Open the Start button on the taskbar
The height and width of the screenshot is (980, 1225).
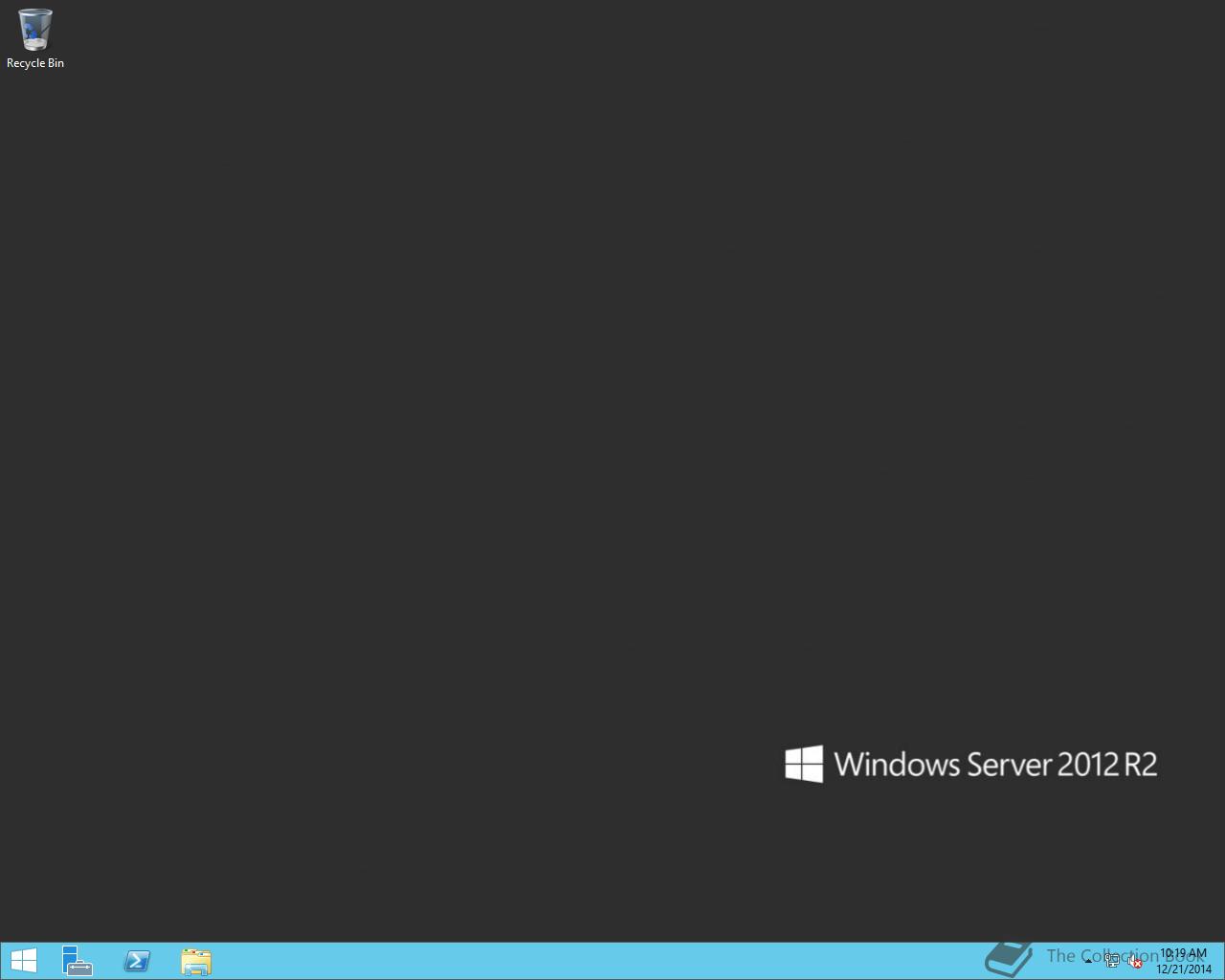(x=23, y=961)
